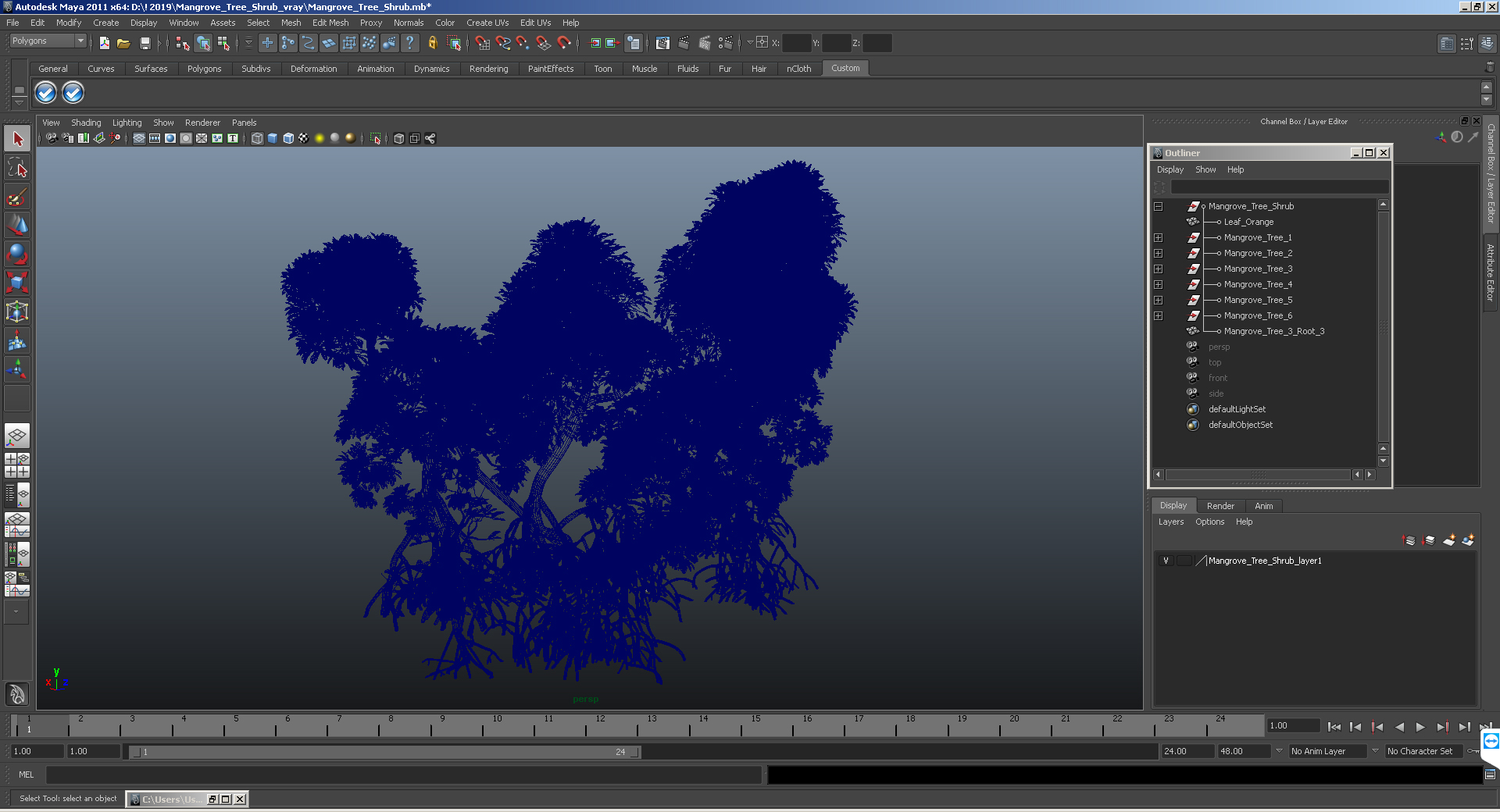Toggle the lock selection padlock icon
1500x812 pixels.
[x=432, y=43]
